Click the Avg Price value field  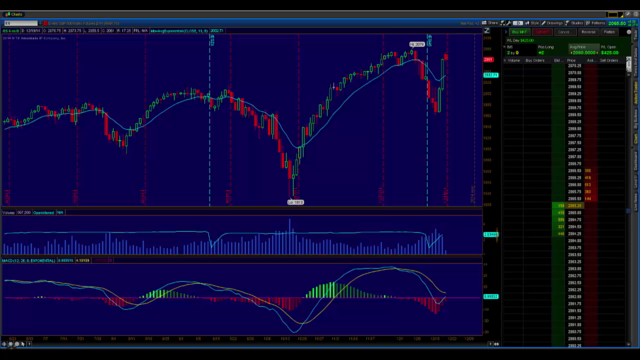584,53
